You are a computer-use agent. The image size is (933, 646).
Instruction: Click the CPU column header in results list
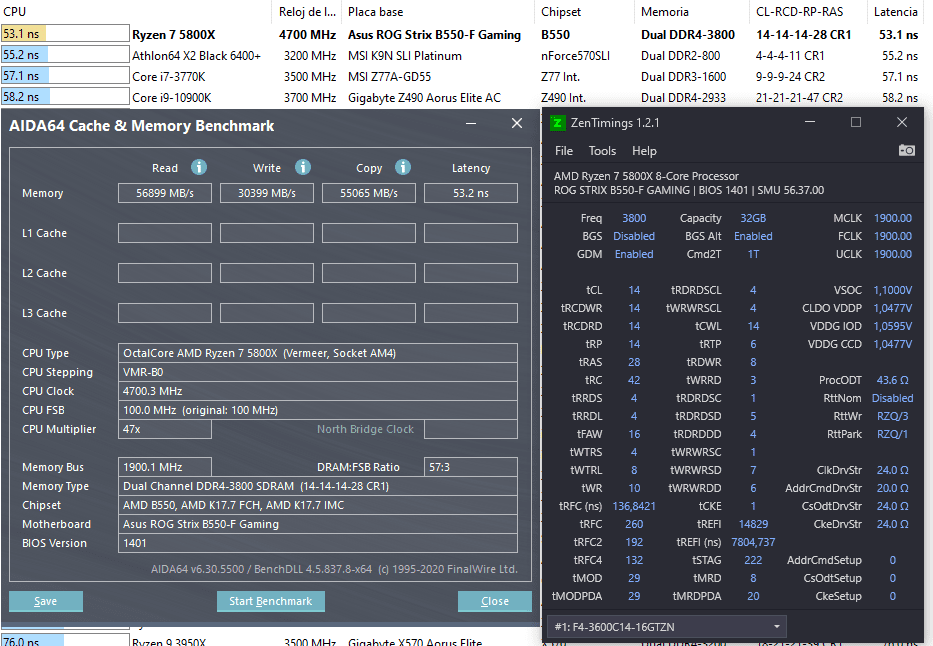tap(136, 12)
